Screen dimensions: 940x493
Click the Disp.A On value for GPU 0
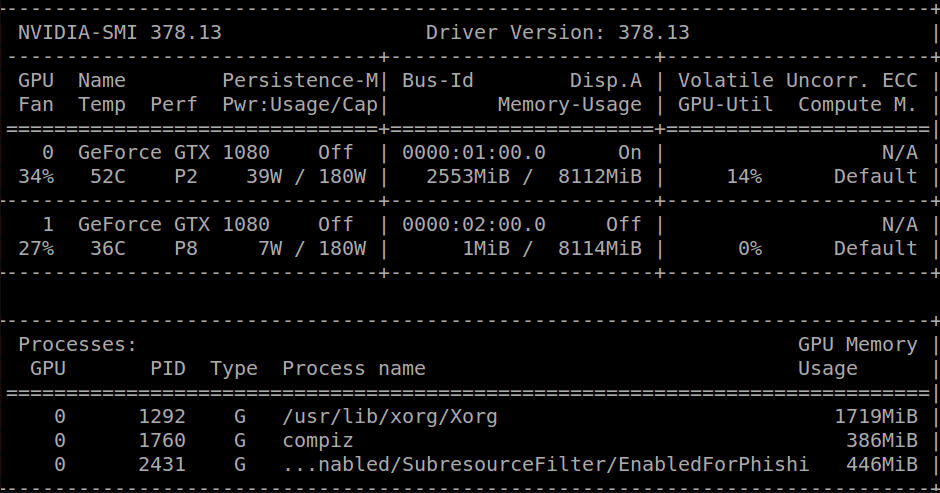coord(629,152)
